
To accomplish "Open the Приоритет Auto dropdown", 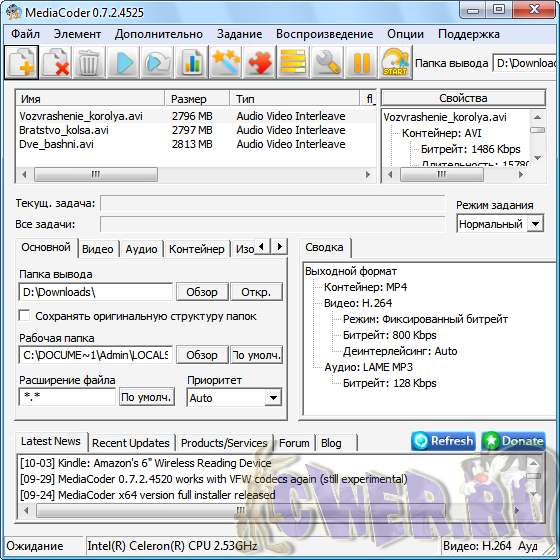I will (234, 398).
